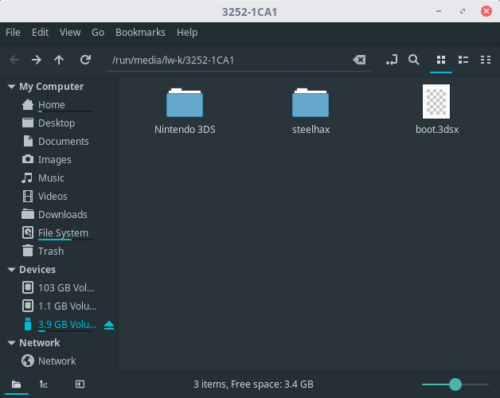Select the boot.3dsx file
This screenshot has width=500, height=398.
437,109
